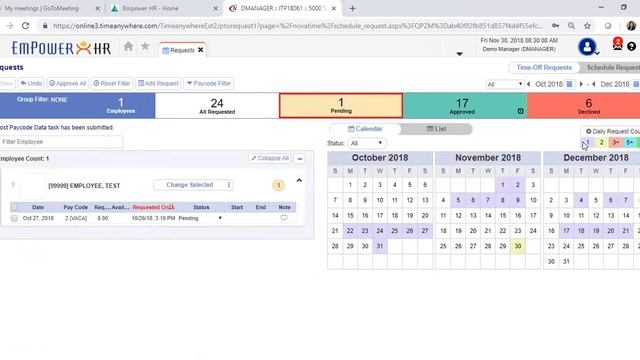Switch to the Schedule Requests toggle

pos(611,68)
